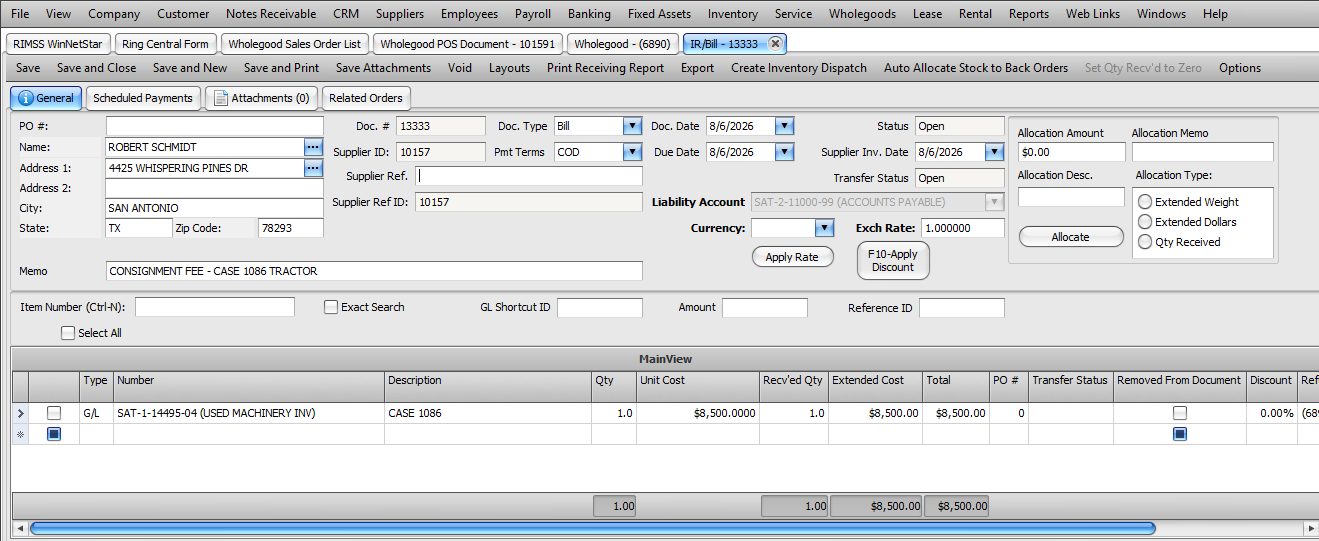The height and width of the screenshot is (541, 1319).
Task: Click Void in the toolbar
Action: [460, 68]
